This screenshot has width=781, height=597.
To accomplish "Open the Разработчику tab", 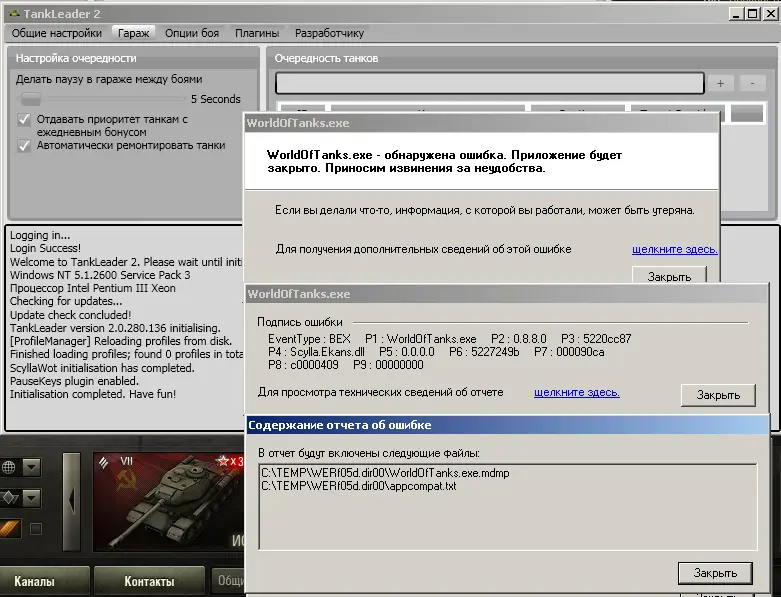I will 329,33.
